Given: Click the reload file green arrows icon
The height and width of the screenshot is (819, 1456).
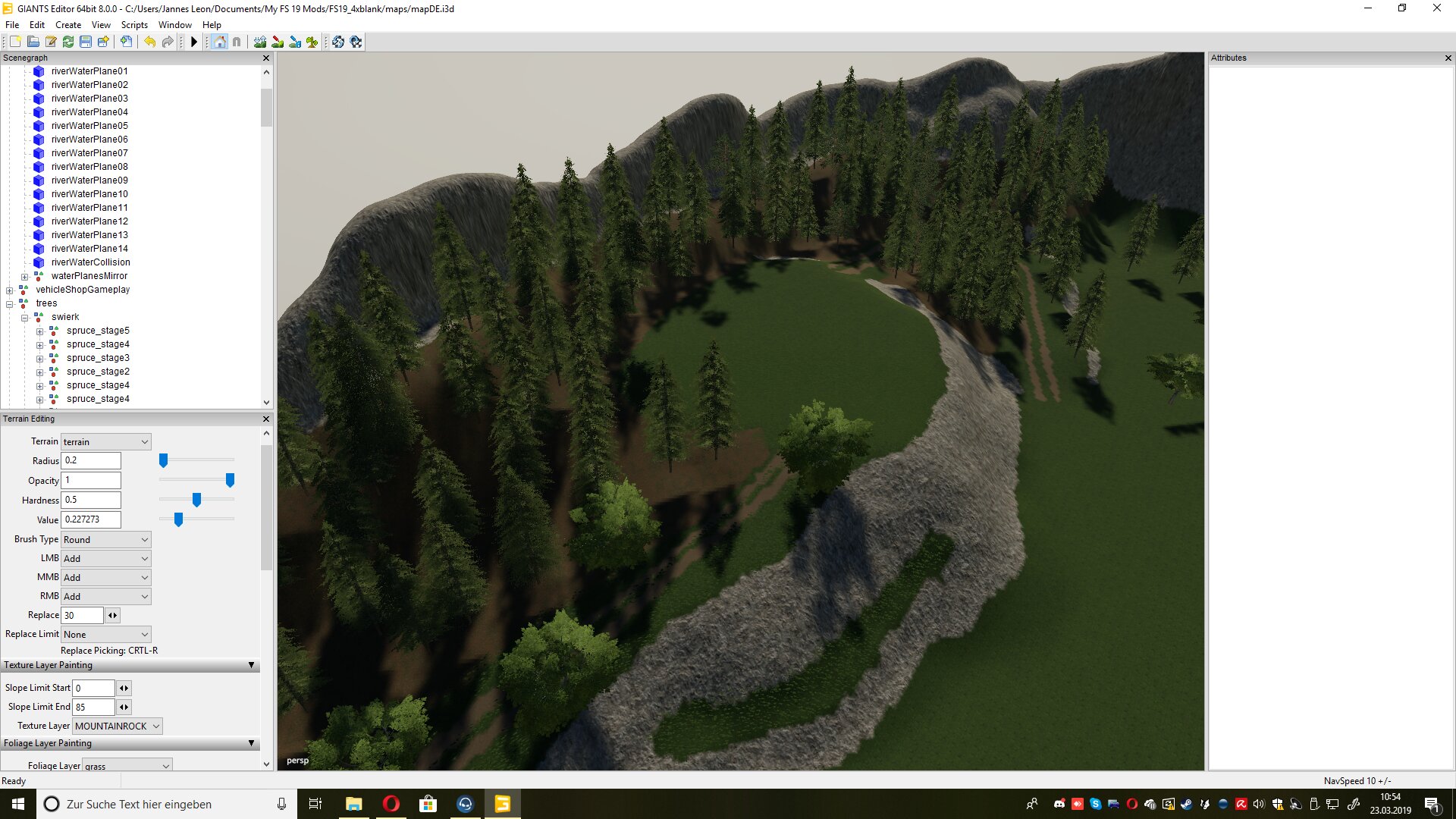Looking at the screenshot, I should click(68, 42).
